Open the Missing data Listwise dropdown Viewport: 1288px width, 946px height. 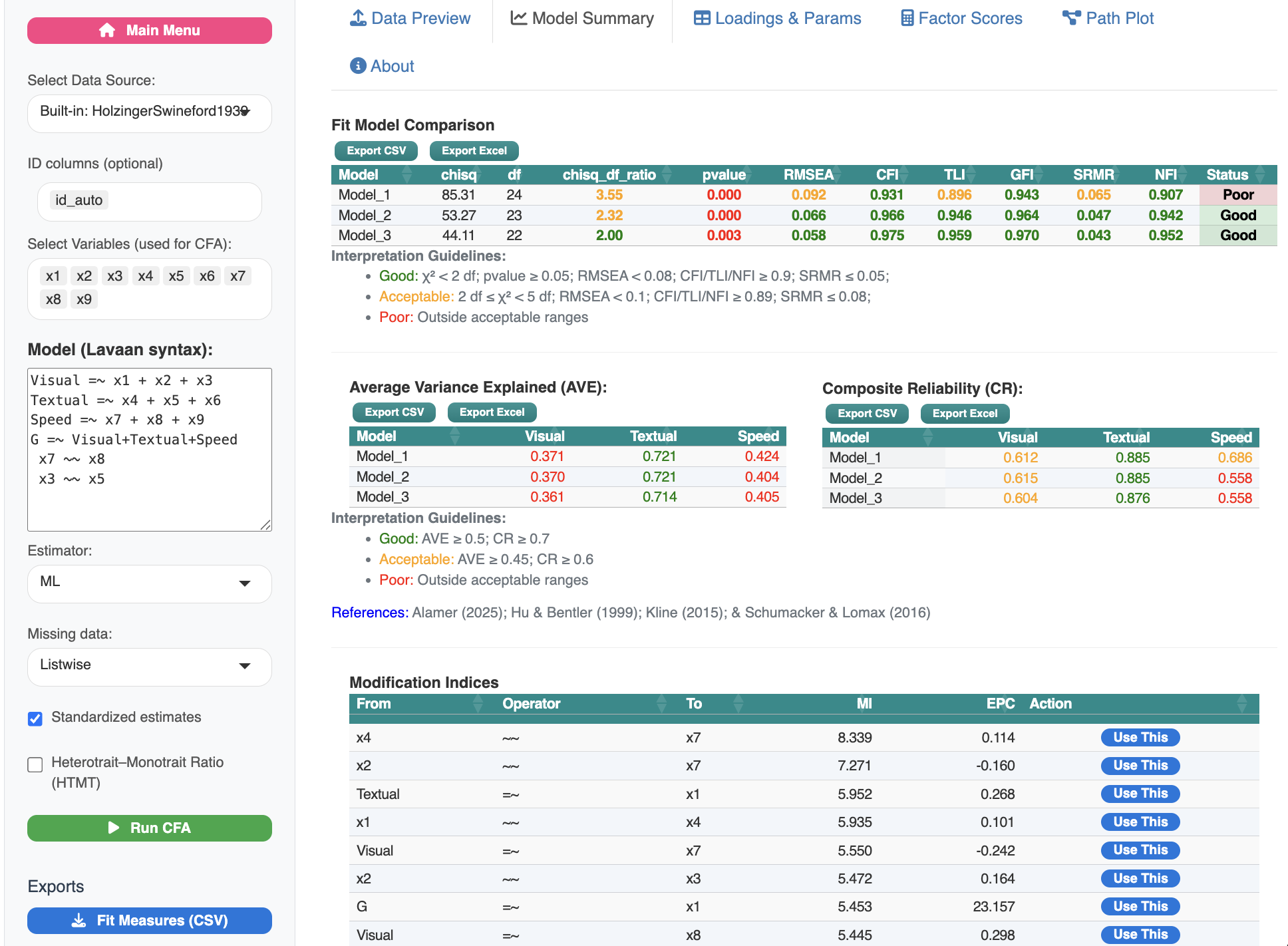(x=149, y=666)
